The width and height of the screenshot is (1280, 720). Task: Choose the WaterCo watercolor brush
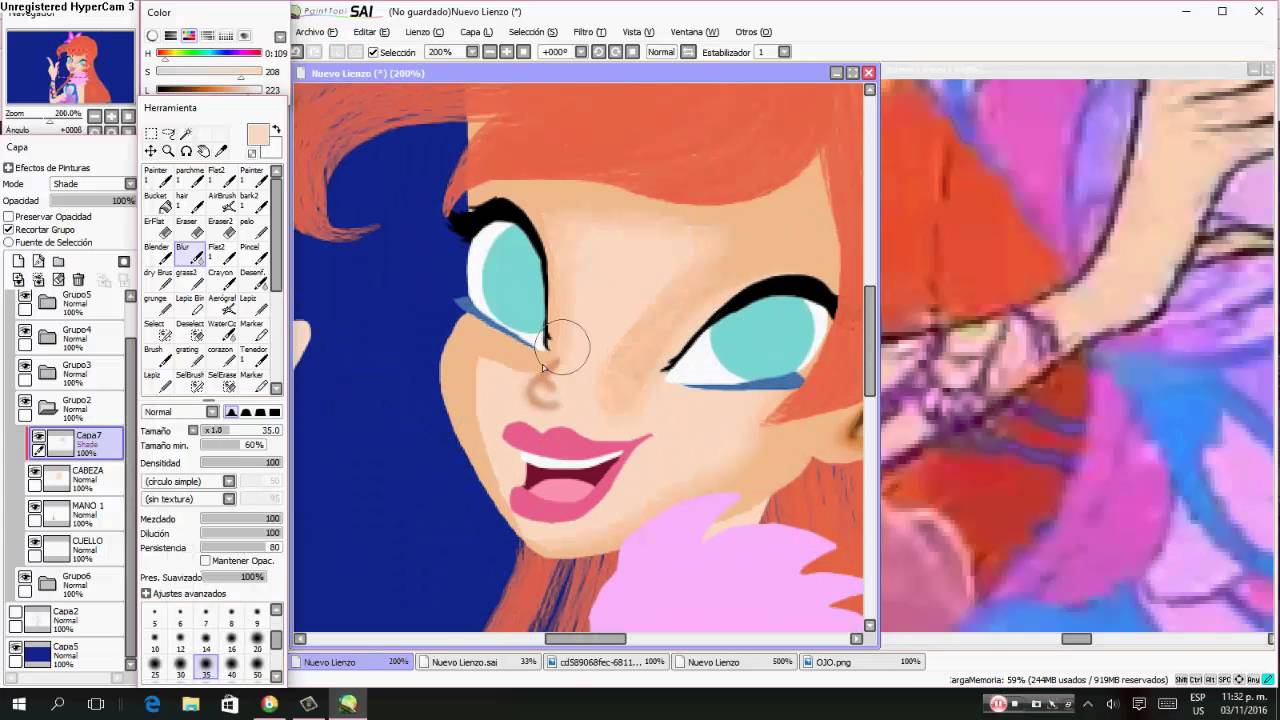tap(222, 331)
